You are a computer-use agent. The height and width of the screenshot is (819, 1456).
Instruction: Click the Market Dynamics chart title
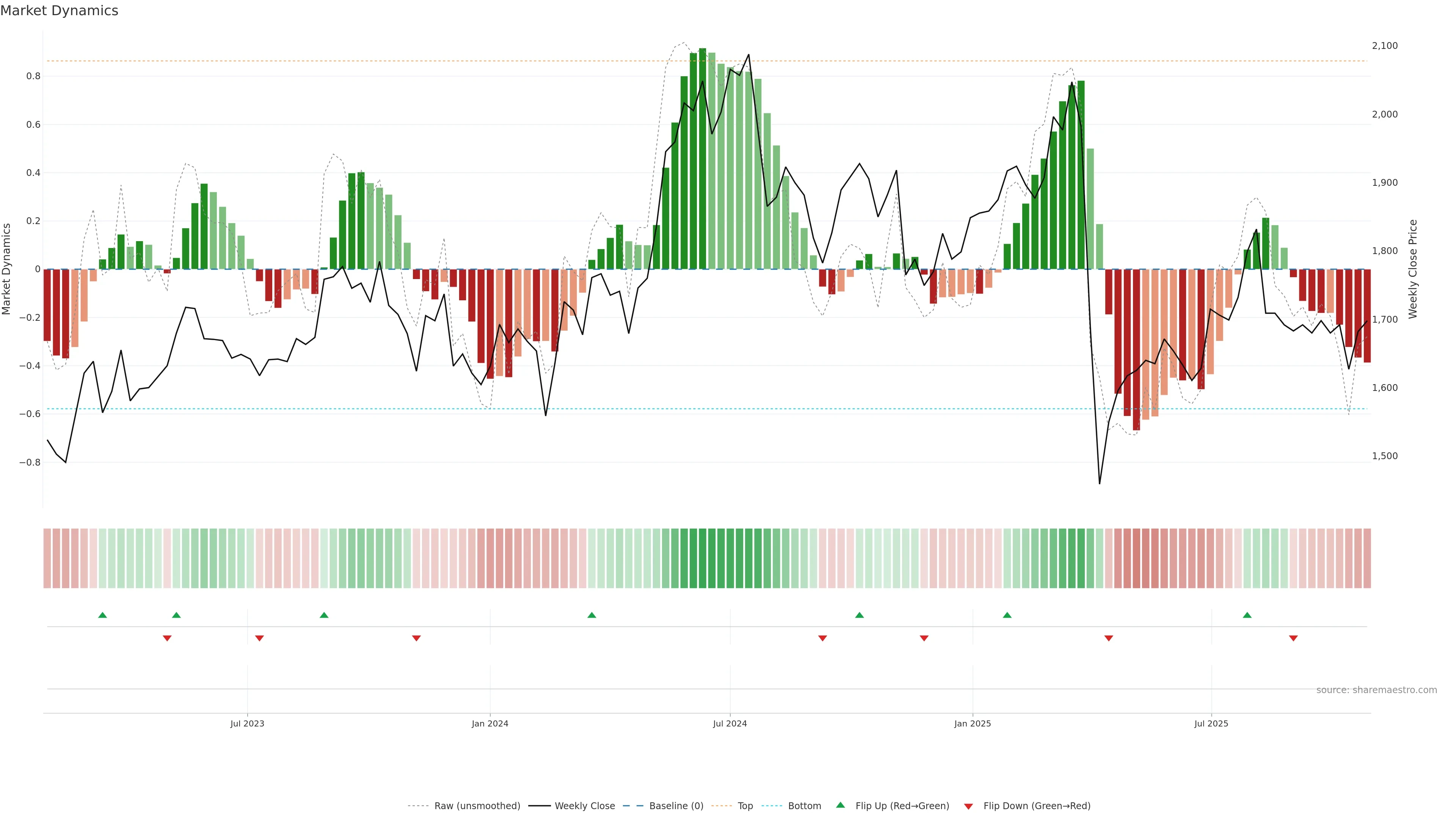click(60, 11)
